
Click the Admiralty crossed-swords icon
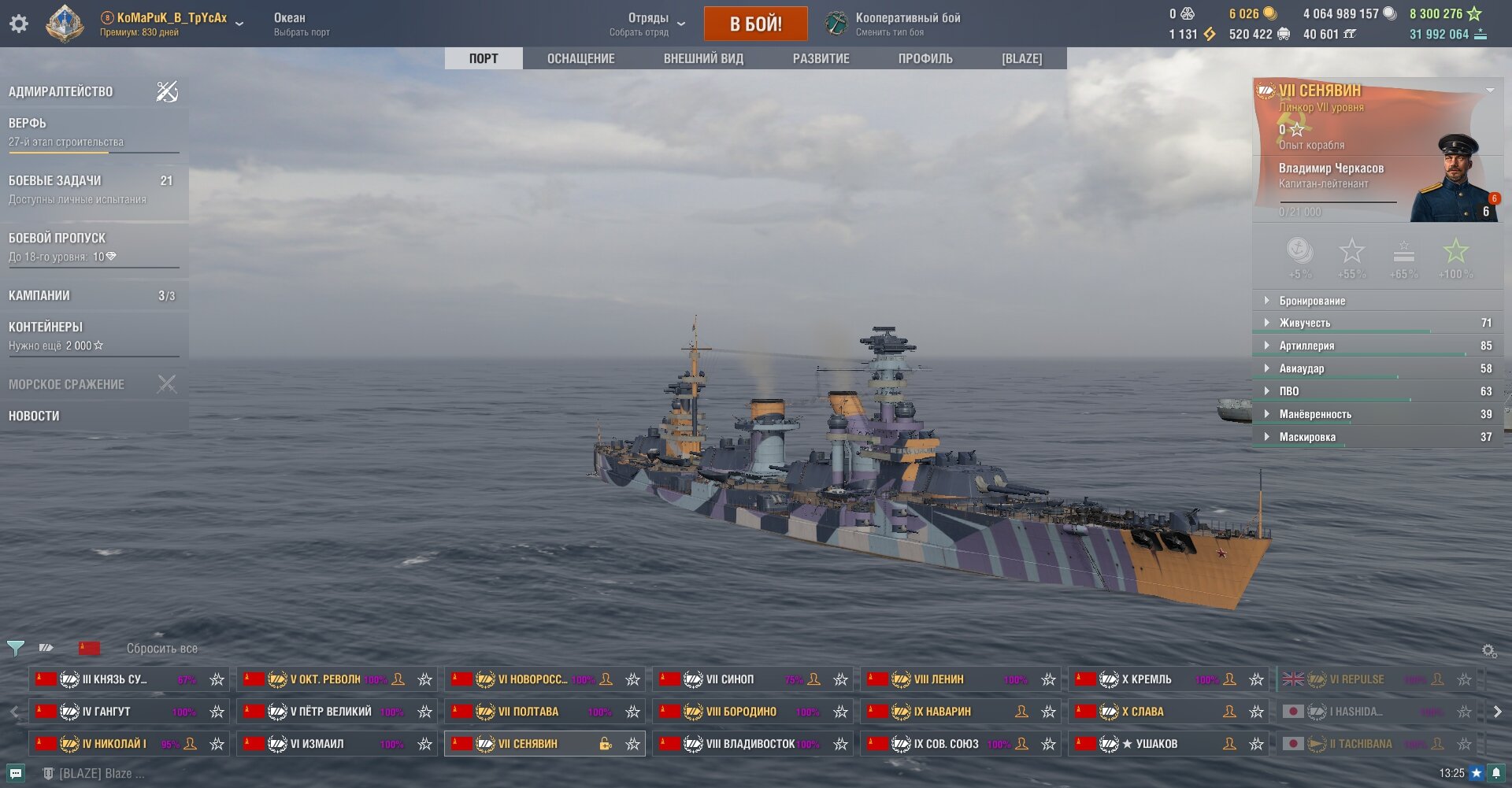coord(167,91)
